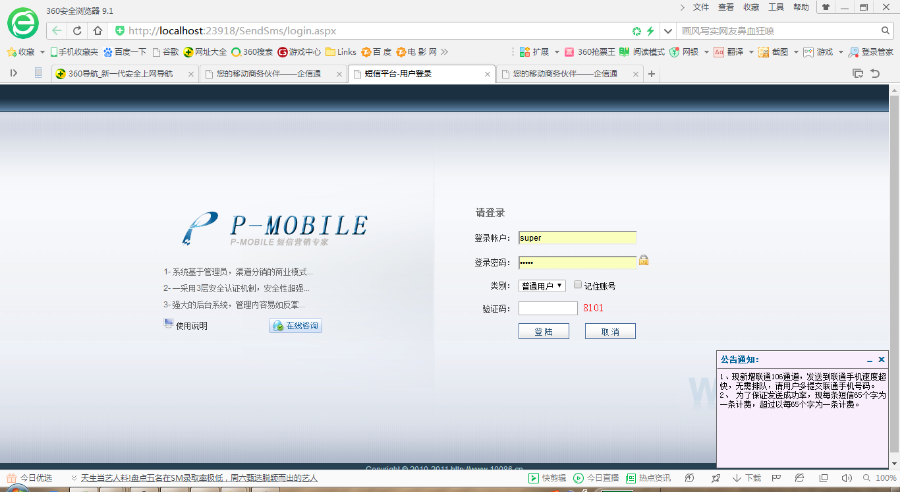Restore closed tab with undo arrow icon

[875, 73]
